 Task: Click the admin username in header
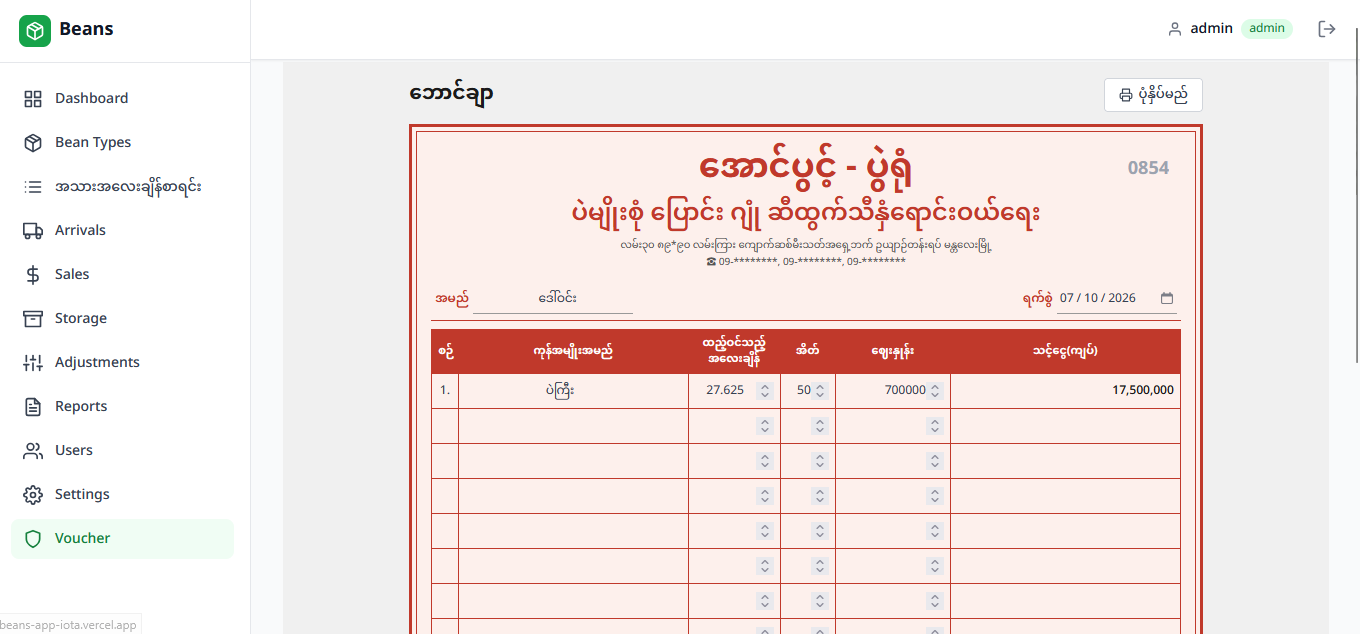[x=1211, y=29]
